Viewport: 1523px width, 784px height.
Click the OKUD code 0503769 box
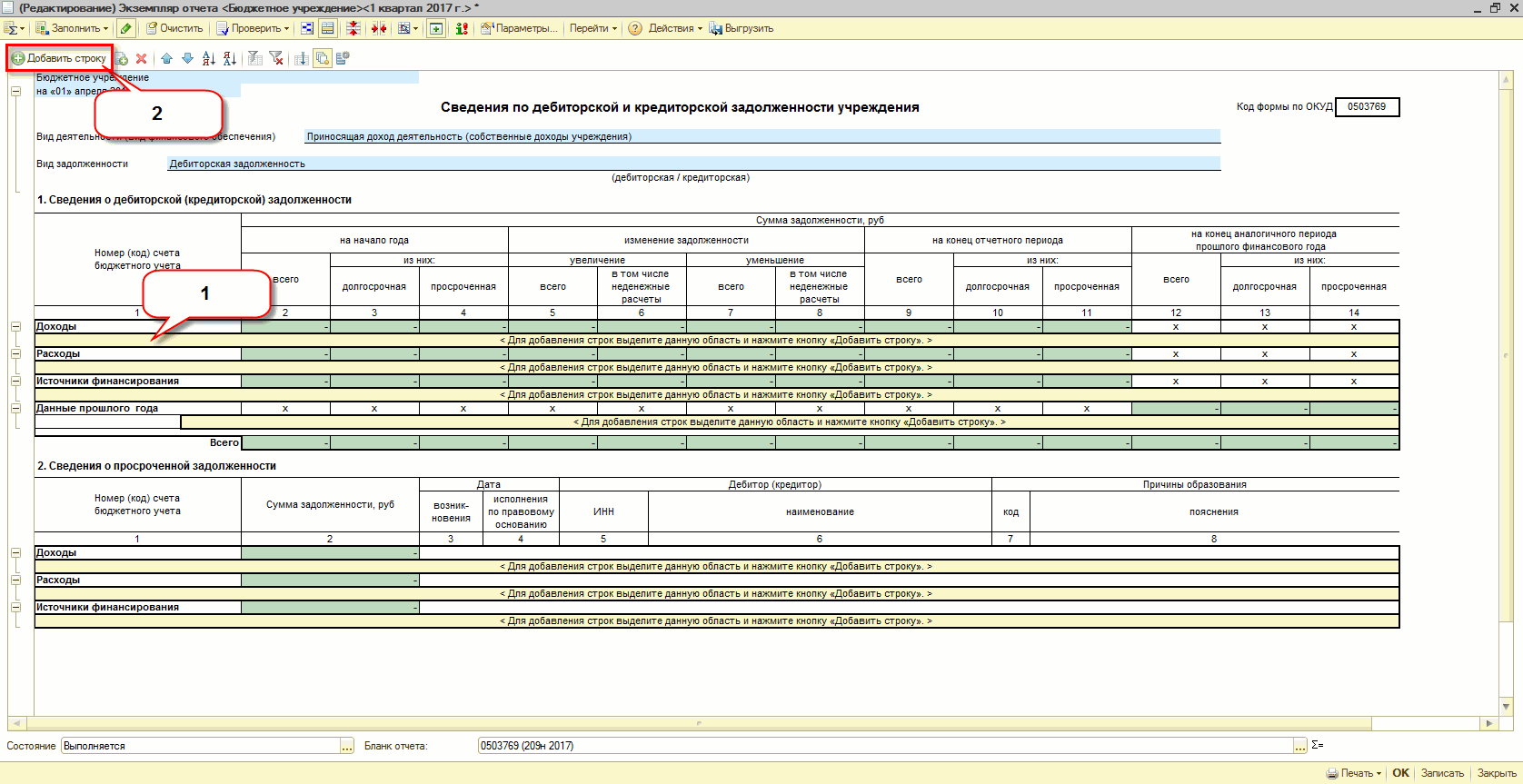(x=1367, y=107)
